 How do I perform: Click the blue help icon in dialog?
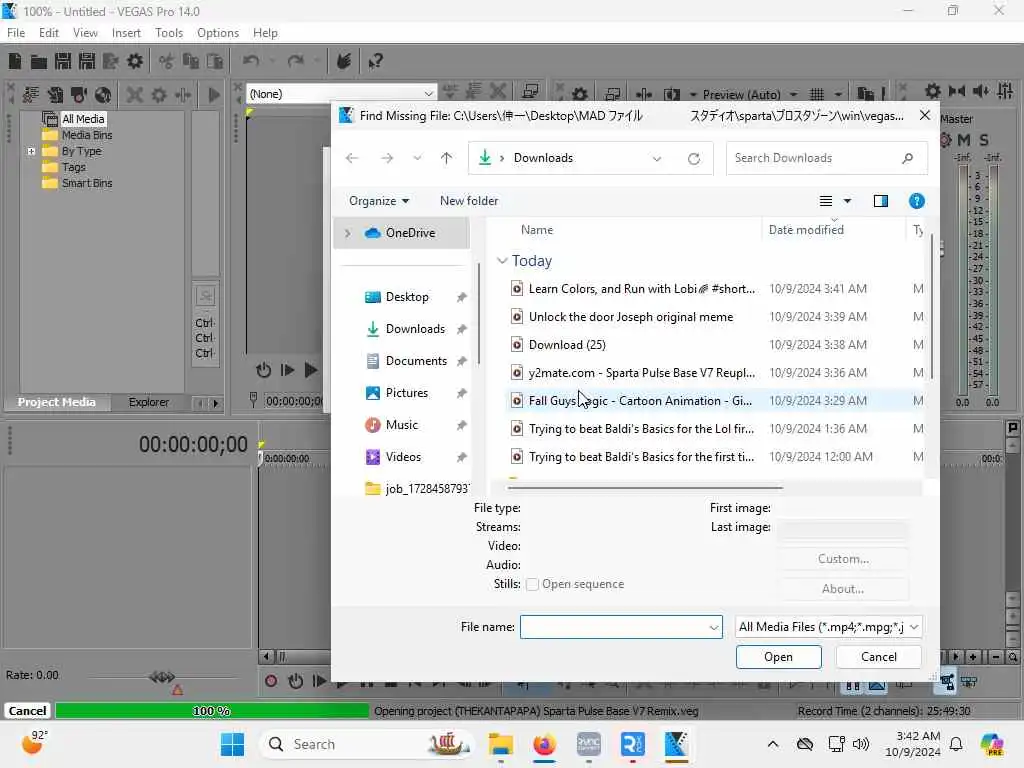916,201
